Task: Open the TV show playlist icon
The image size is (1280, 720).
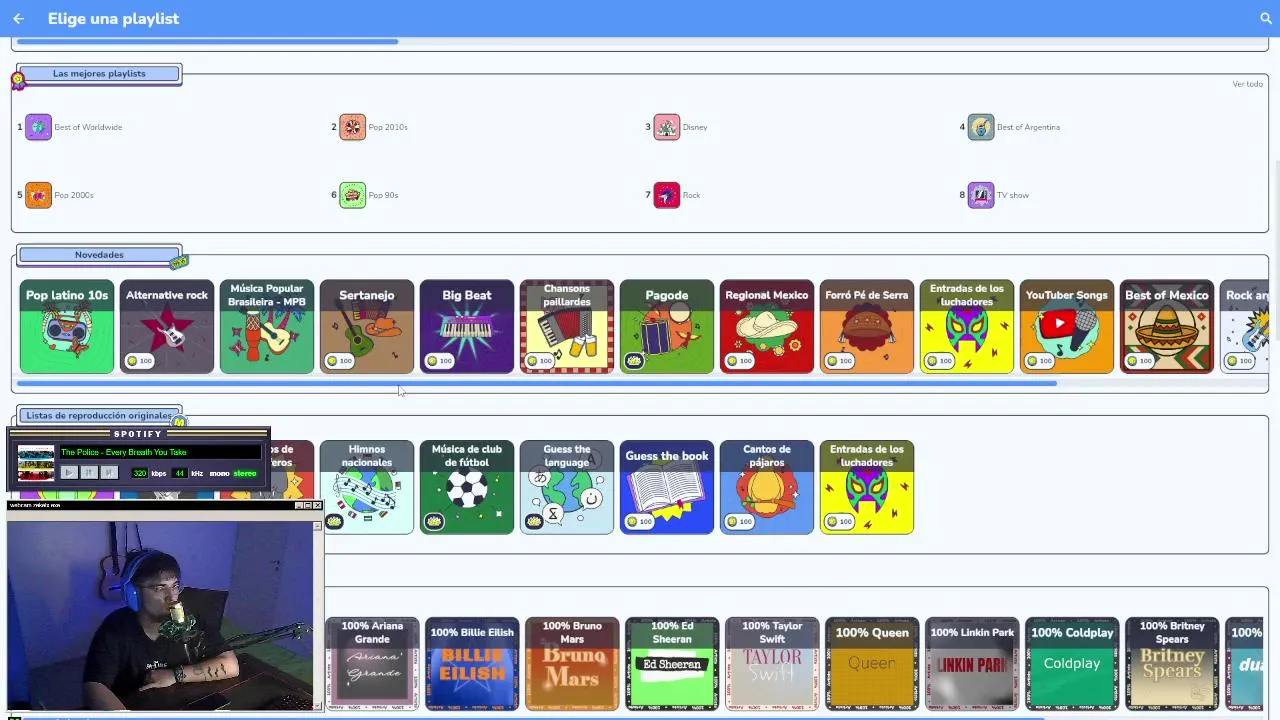Action: tap(981, 195)
